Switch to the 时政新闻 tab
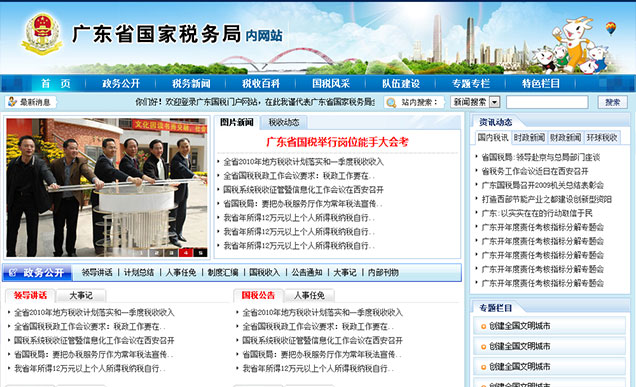 click(529, 138)
